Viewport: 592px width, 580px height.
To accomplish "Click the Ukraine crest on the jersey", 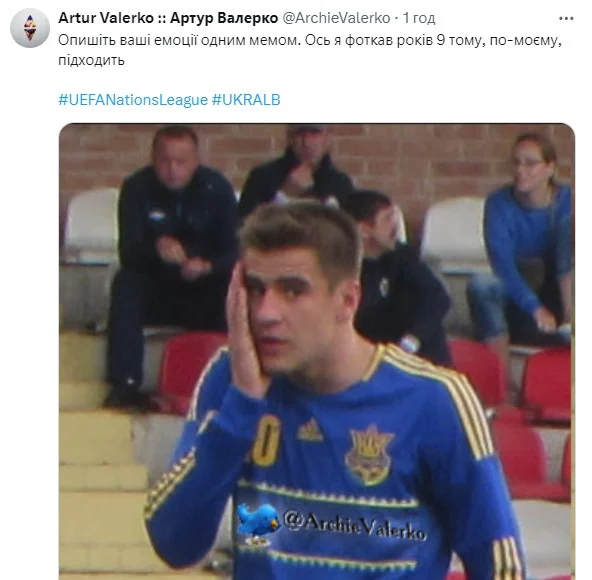I will (x=369, y=455).
